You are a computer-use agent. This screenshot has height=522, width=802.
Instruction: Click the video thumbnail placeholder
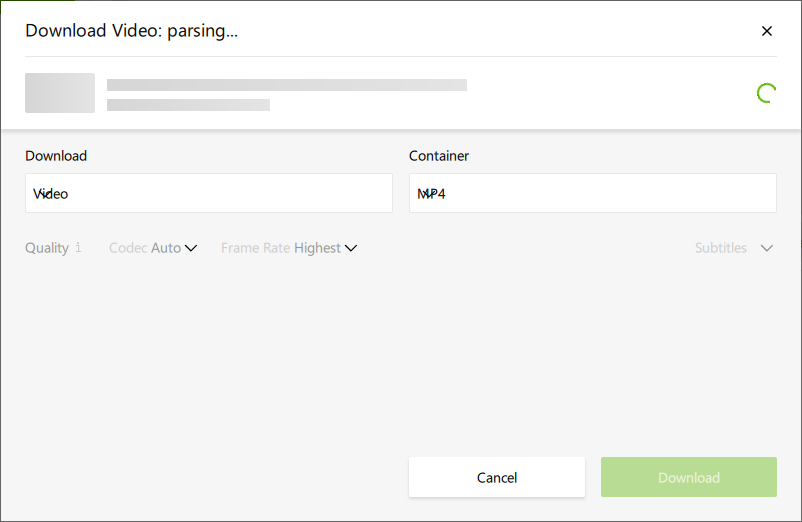coord(60,93)
